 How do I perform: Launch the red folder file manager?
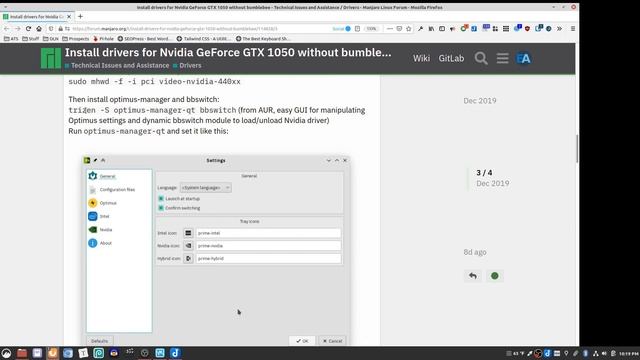pyautogui.click(x=22, y=353)
